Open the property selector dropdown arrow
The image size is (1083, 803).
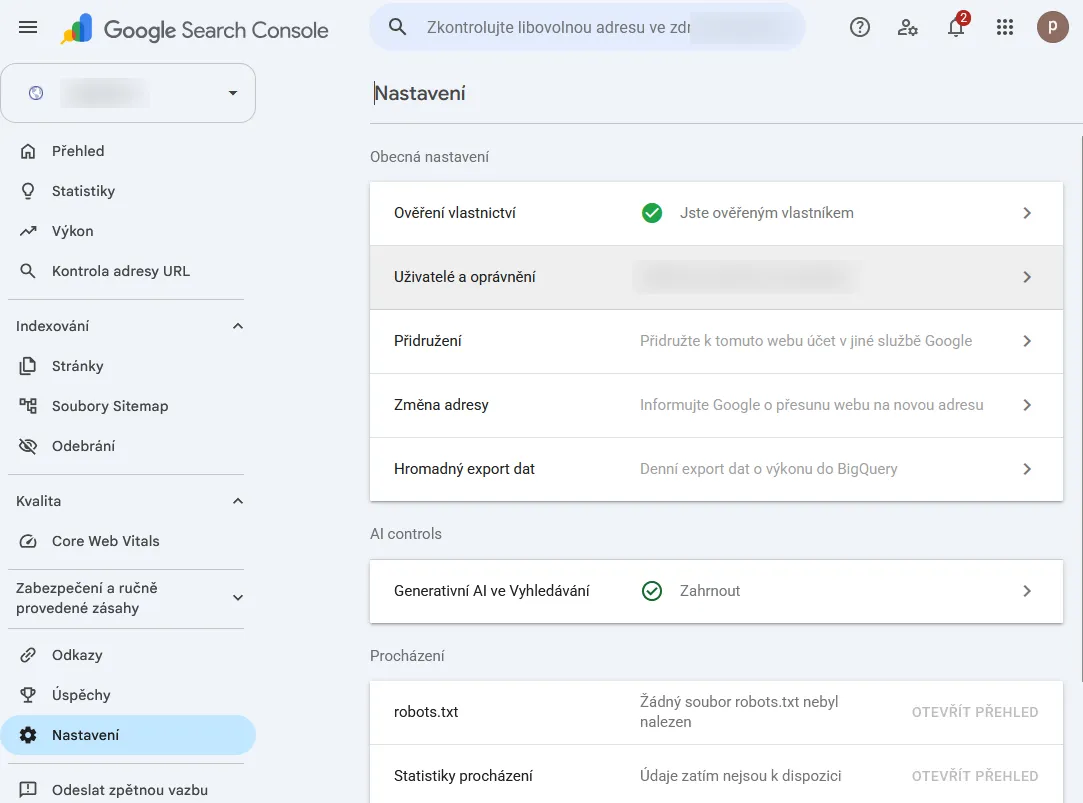(x=233, y=93)
